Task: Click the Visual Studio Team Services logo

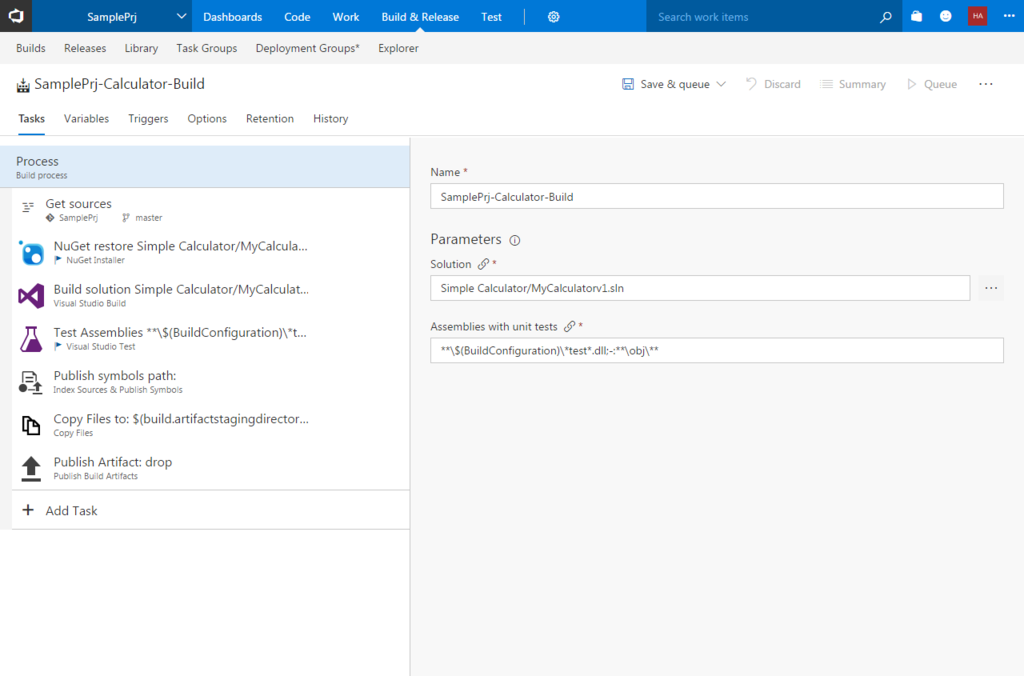Action: (16, 16)
